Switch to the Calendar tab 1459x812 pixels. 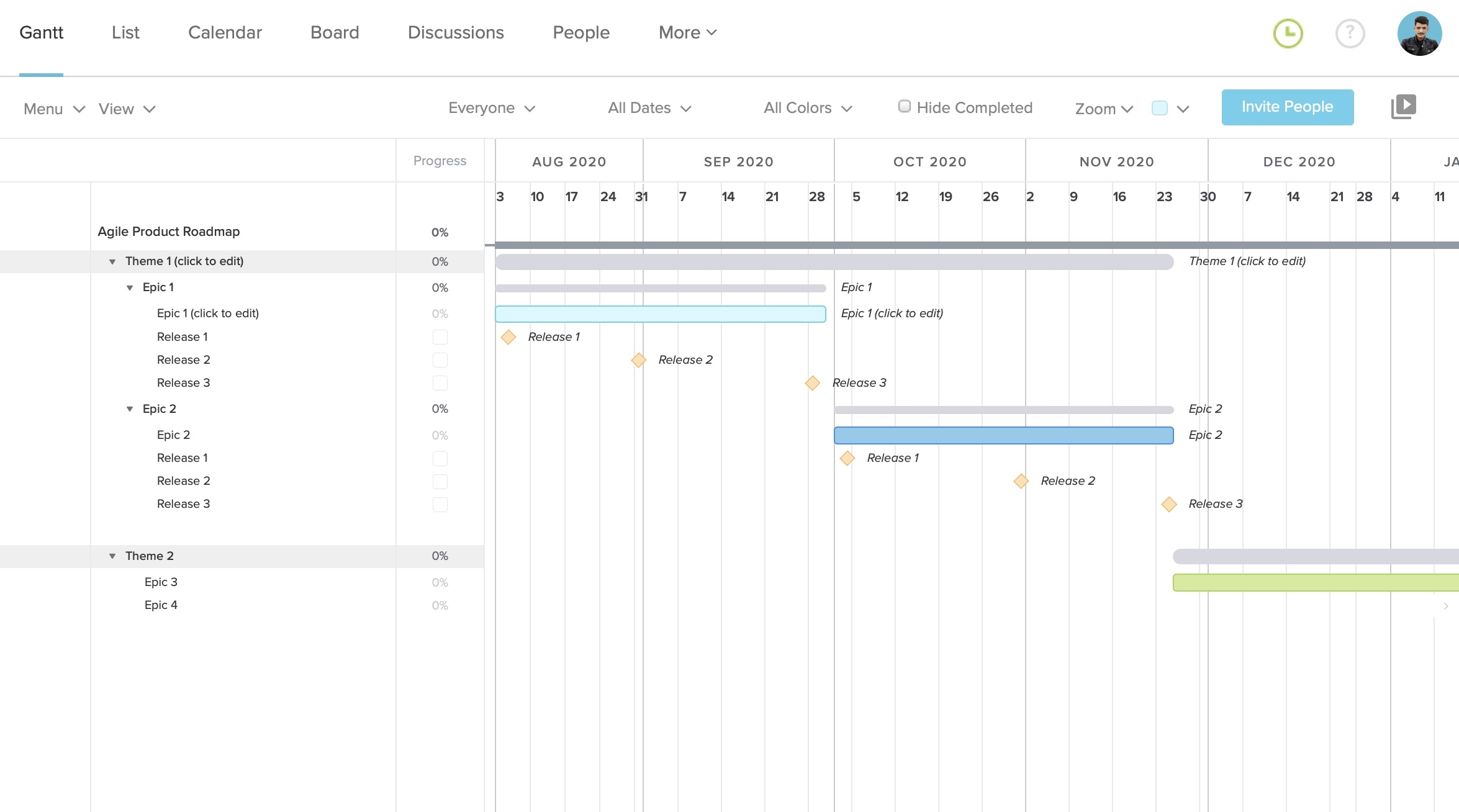click(x=225, y=32)
